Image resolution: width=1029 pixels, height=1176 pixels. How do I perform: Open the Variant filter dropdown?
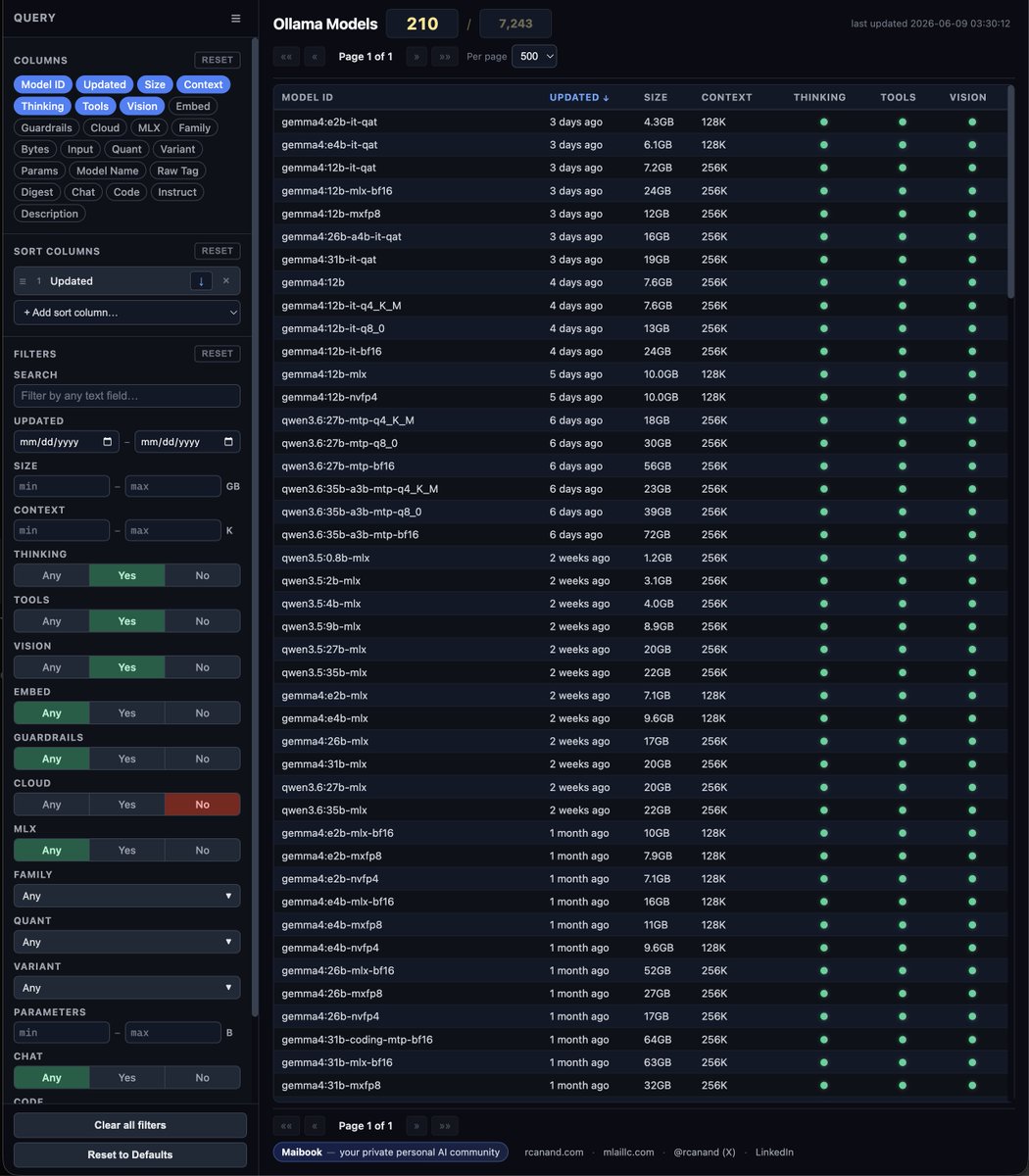click(127, 988)
